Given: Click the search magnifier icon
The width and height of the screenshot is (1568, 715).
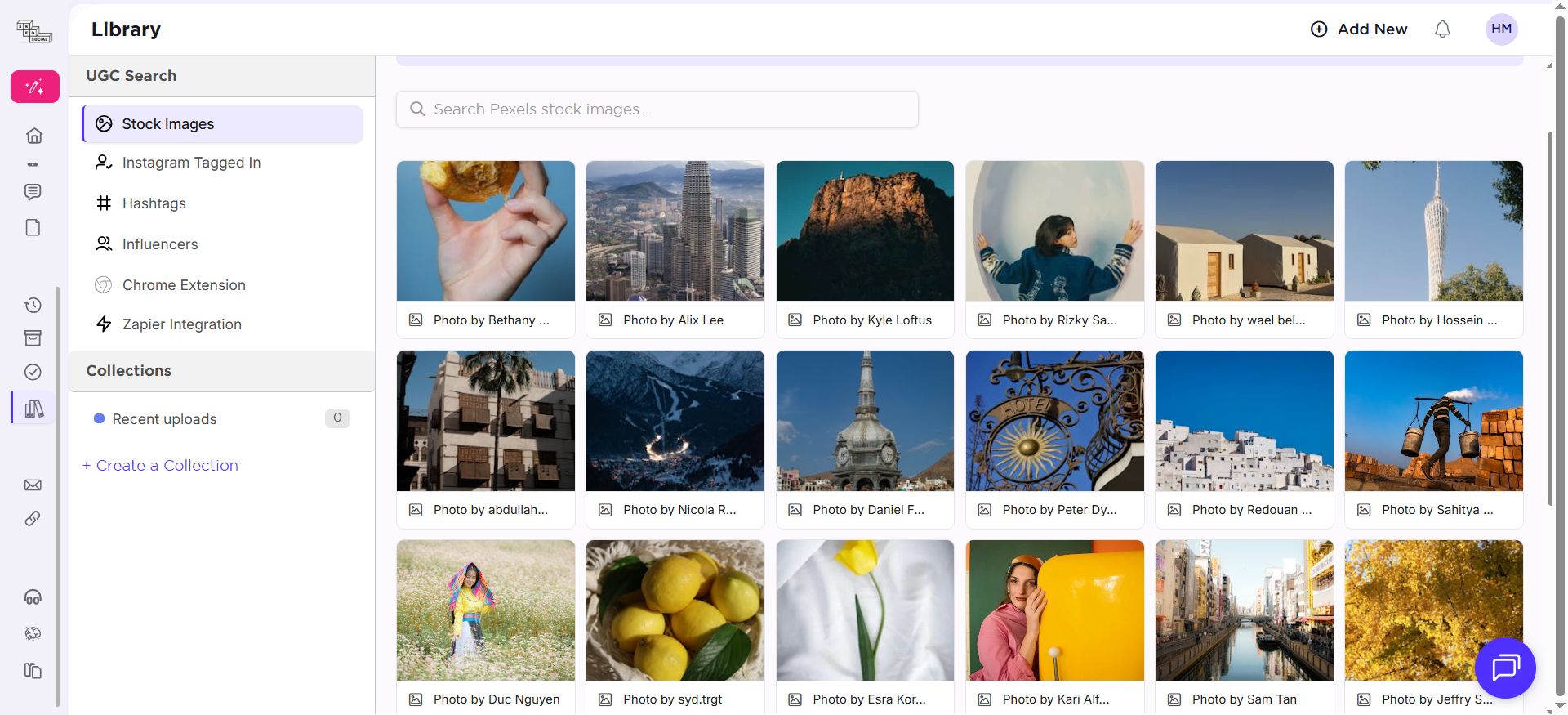Looking at the screenshot, I should [x=417, y=109].
